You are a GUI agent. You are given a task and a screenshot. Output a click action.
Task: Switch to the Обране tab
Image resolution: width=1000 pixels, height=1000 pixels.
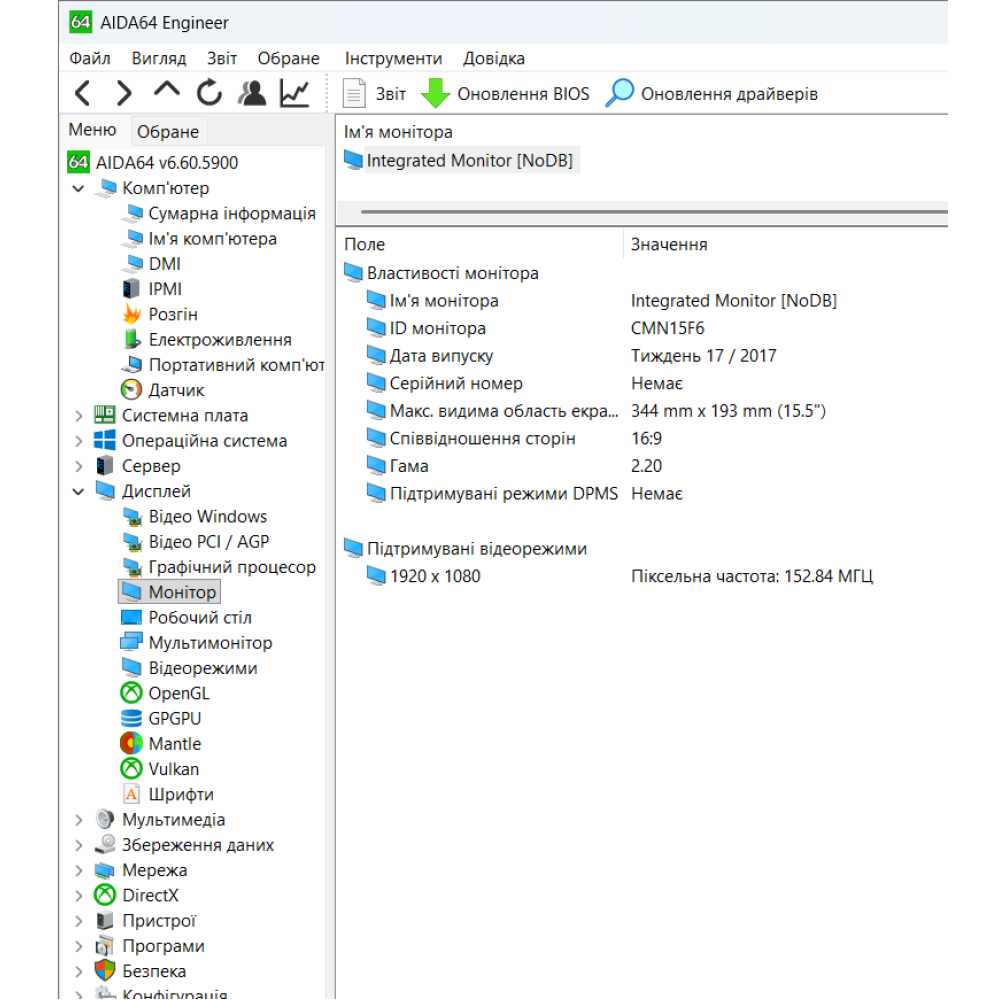pyautogui.click(x=168, y=131)
